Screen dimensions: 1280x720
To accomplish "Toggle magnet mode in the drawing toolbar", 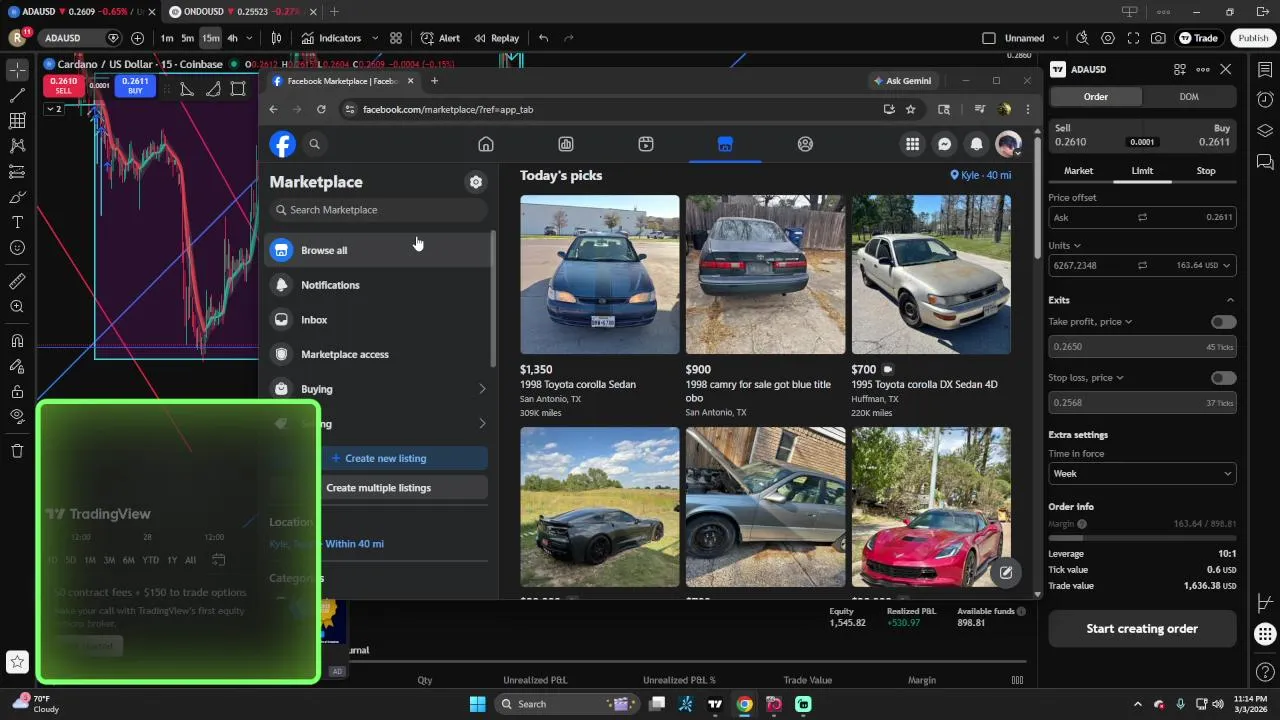I will (x=17, y=341).
